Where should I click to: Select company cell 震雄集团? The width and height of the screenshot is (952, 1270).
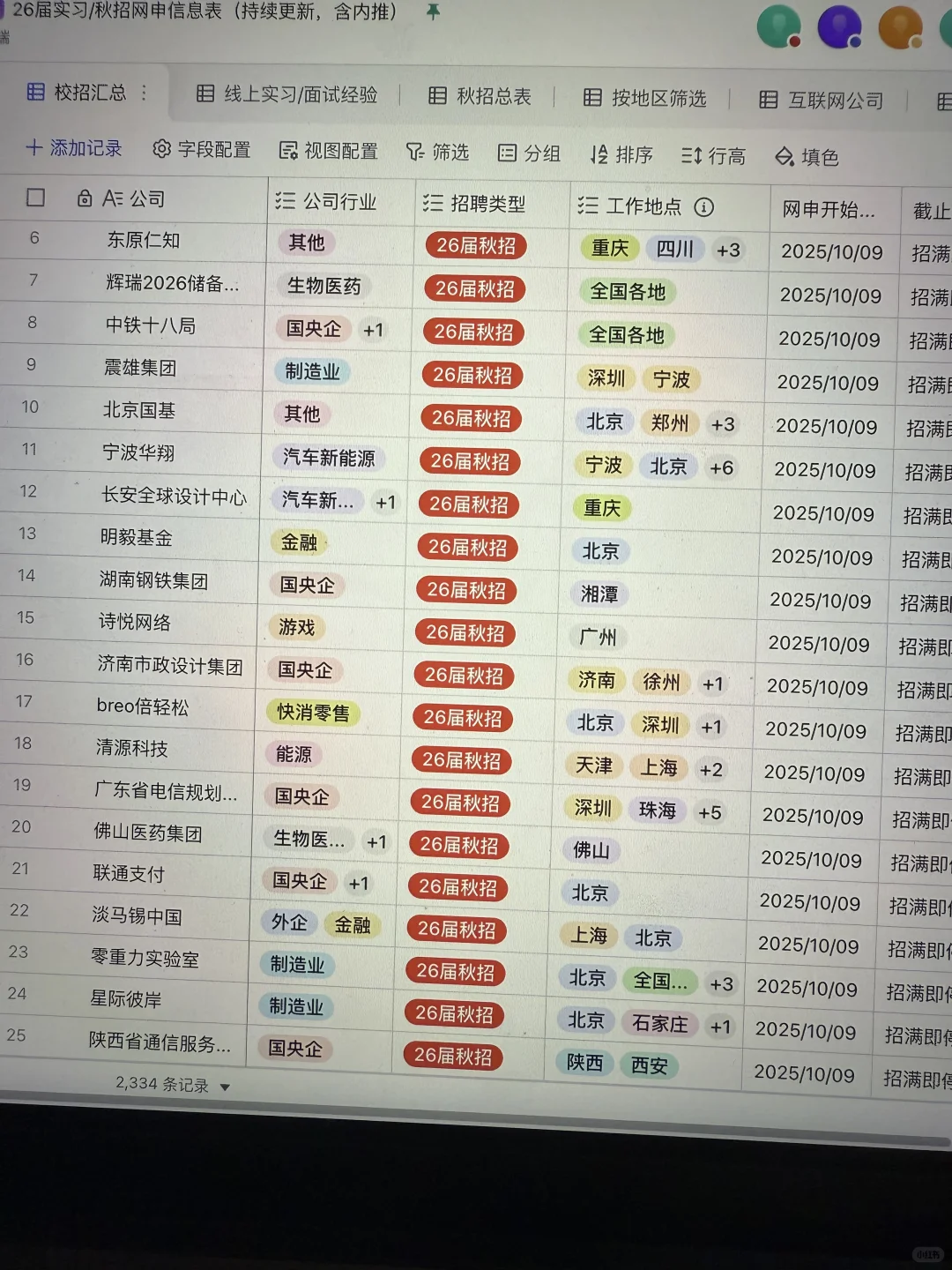tap(140, 368)
